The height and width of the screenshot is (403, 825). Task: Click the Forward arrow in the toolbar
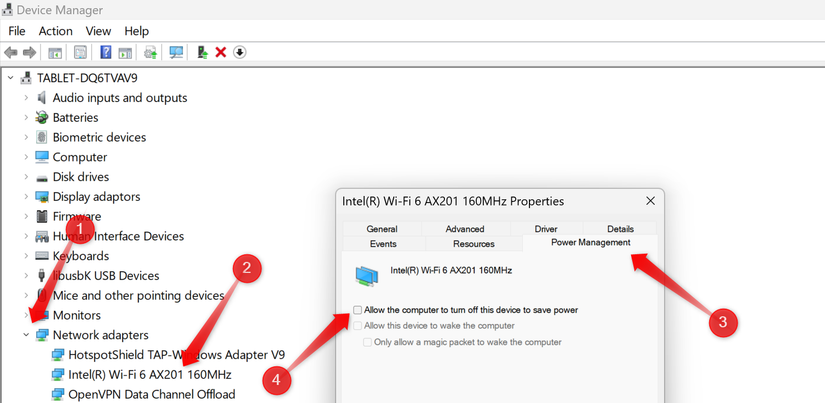tap(29, 53)
